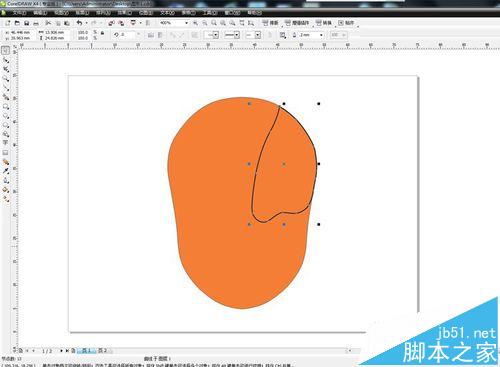Viewport: 500px width, 367px height.
Task: Open the end arrowhead dropdown
Action: click(x=258, y=35)
